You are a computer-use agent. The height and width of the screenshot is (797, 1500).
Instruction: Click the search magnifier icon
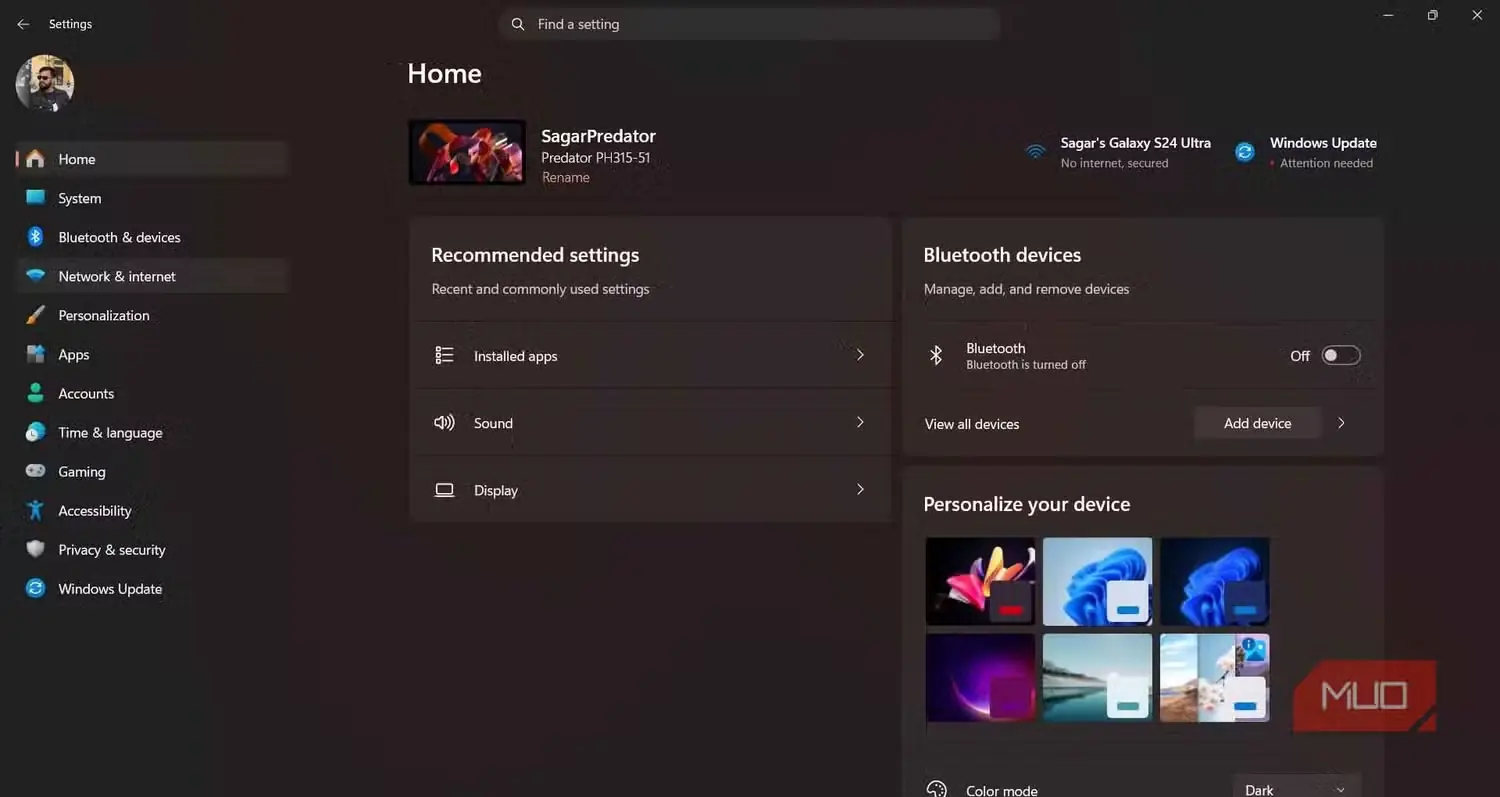point(518,24)
